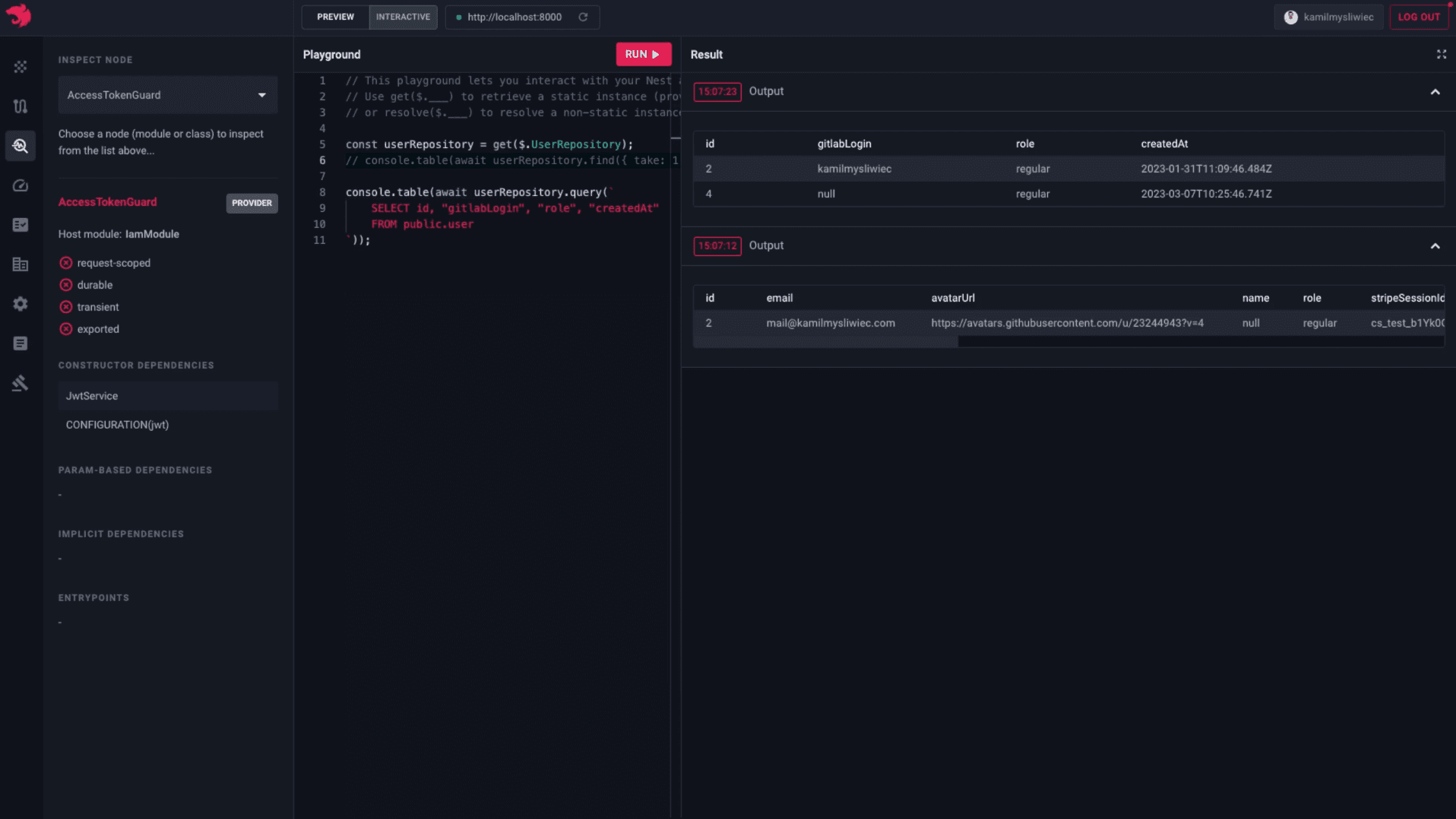Open the AccessTokenGuard node dropdown
Viewport: 1456px width, 819px height.
262,95
